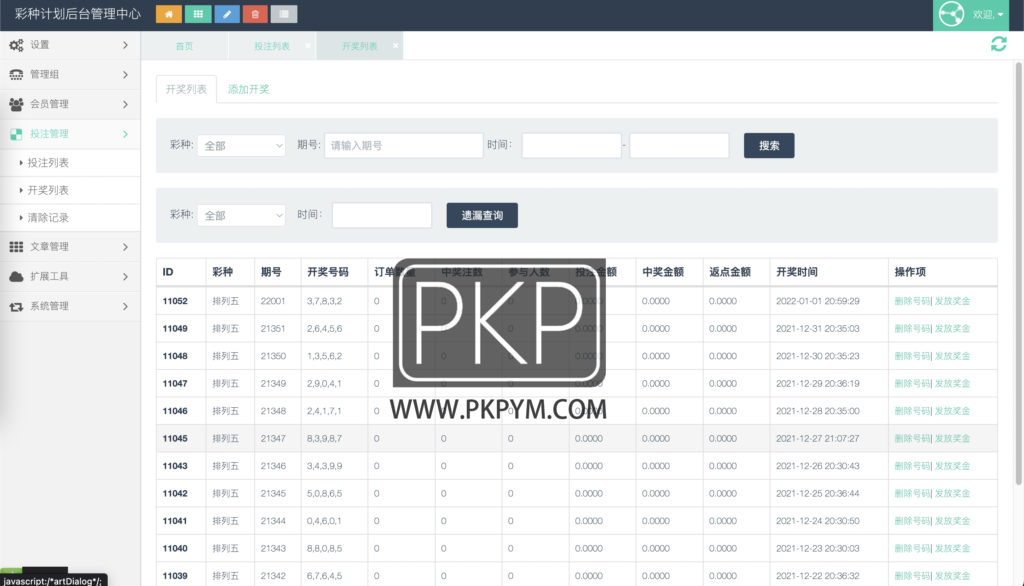The width and height of the screenshot is (1024, 586).
Task: Click the 遗漏查询 button
Action: [482, 216]
